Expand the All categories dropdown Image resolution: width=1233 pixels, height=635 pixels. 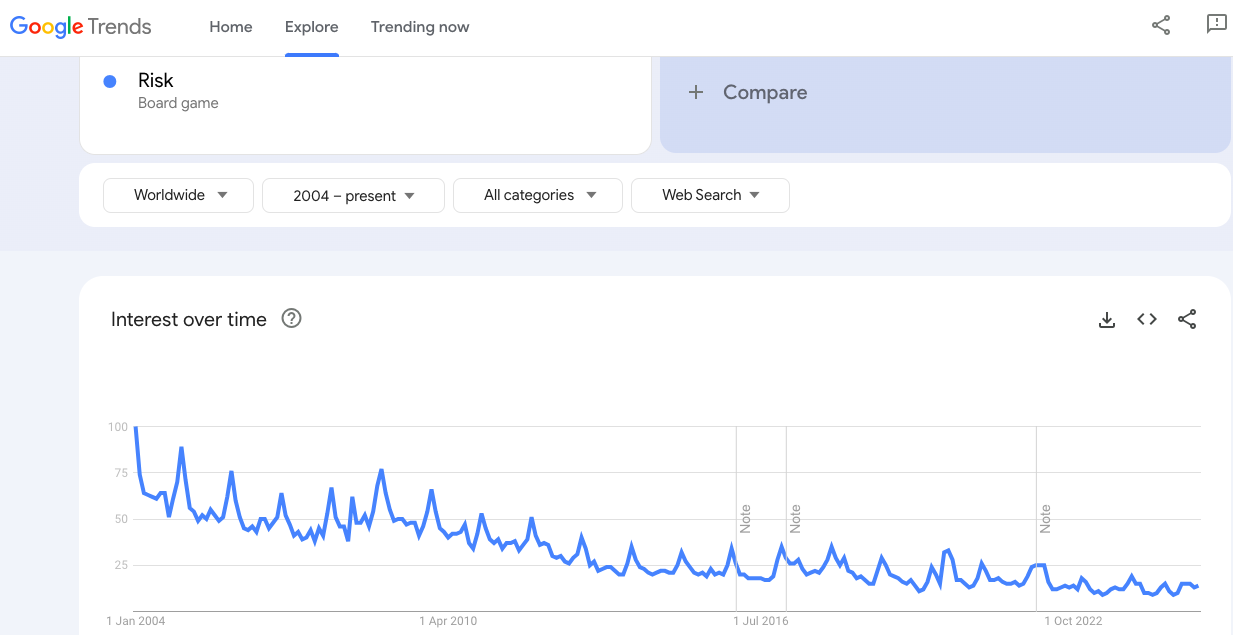point(538,195)
